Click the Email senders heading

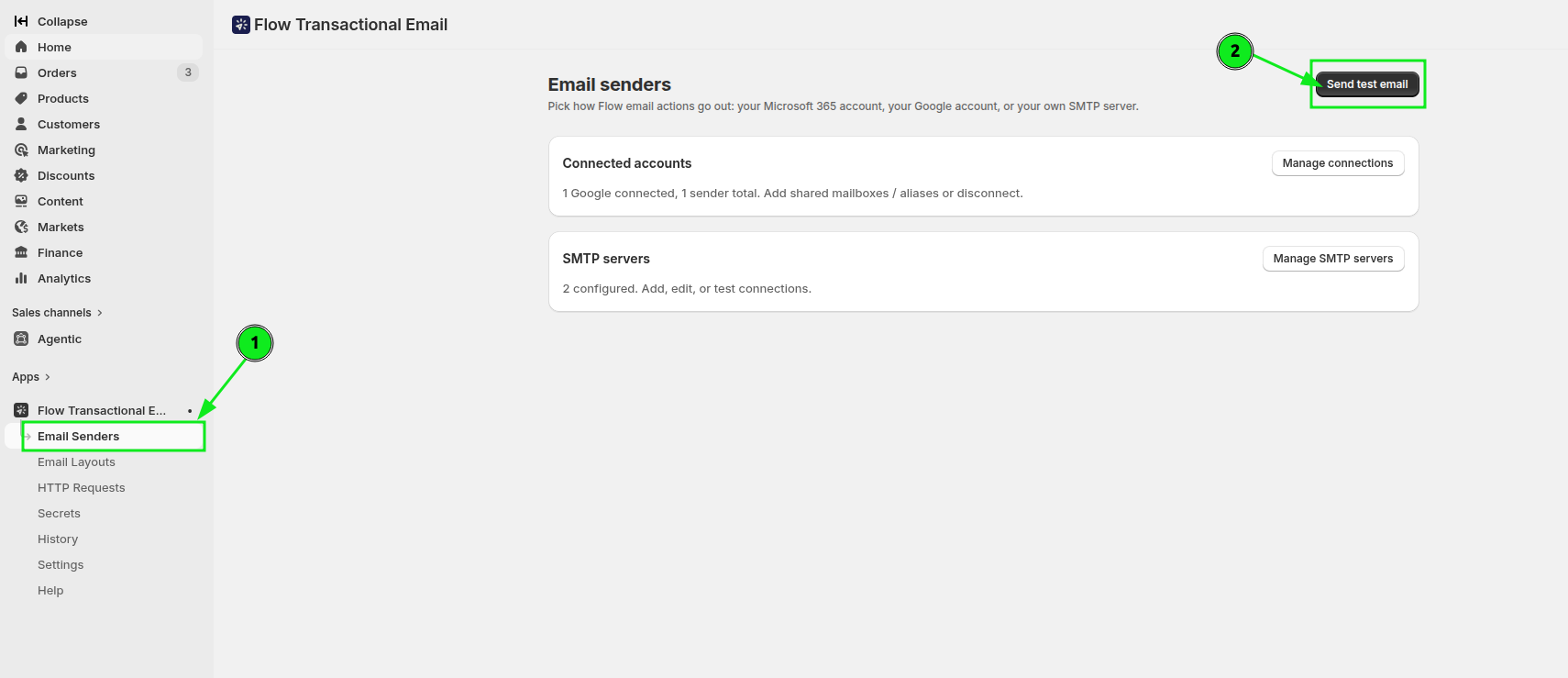pos(610,84)
